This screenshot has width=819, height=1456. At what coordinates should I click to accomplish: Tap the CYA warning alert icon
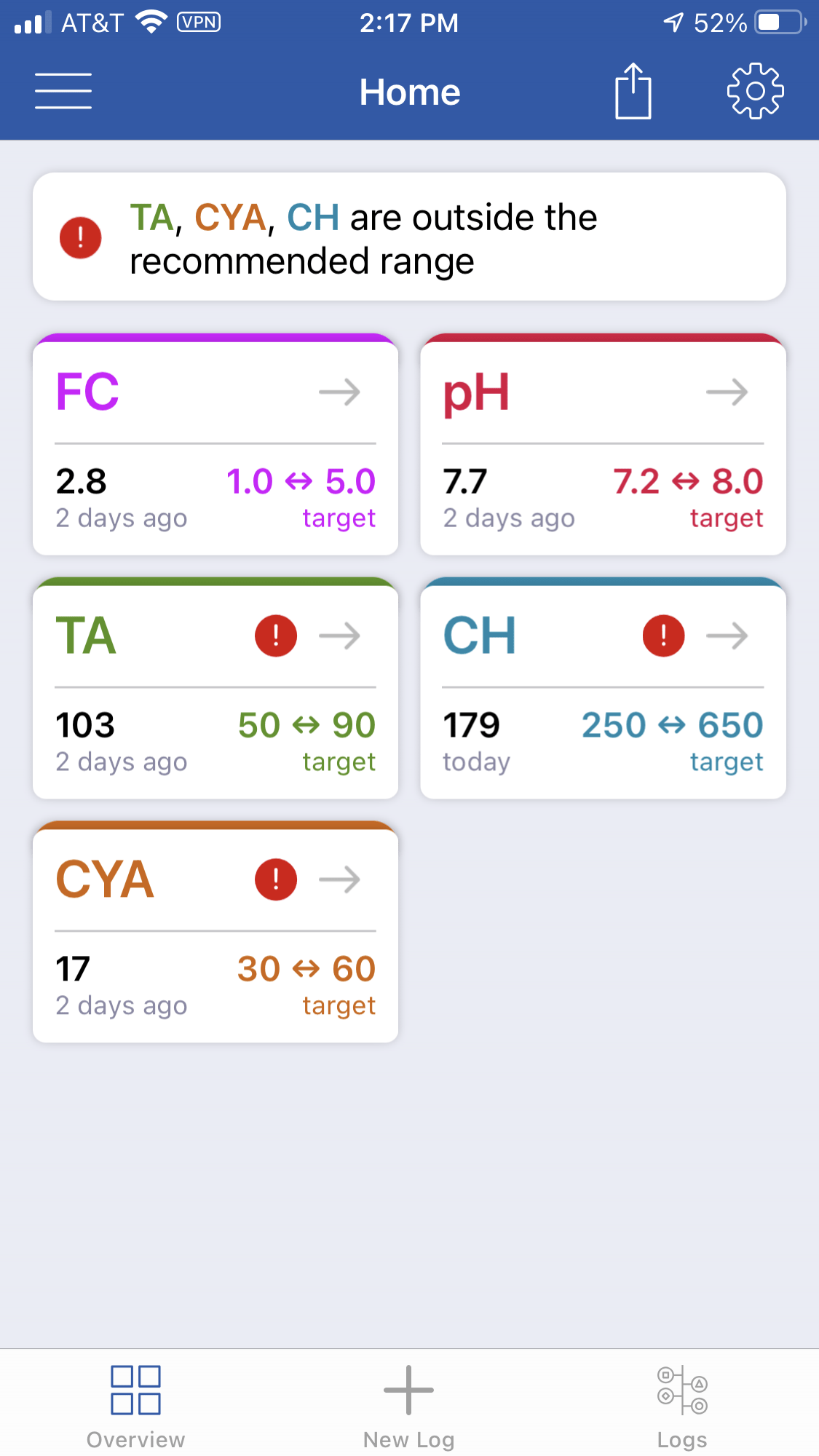tap(276, 879)
